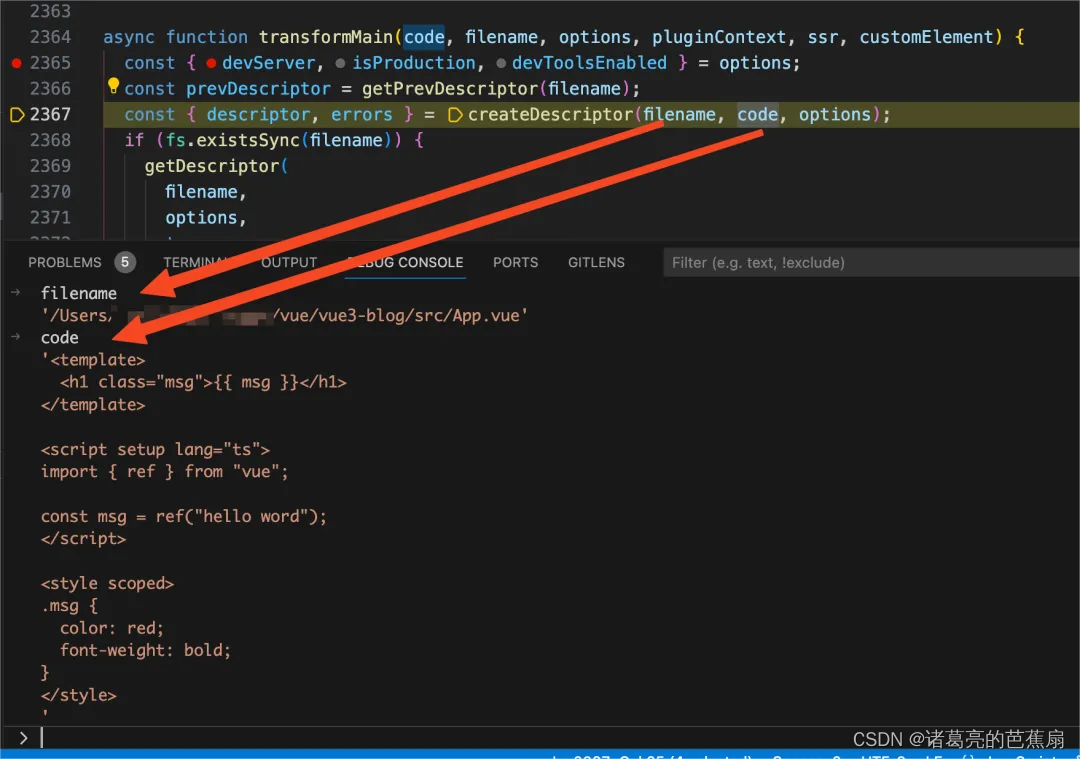Screen dimensions: 1080x759
Task: Open the PORTS tab
Action: 515,262
